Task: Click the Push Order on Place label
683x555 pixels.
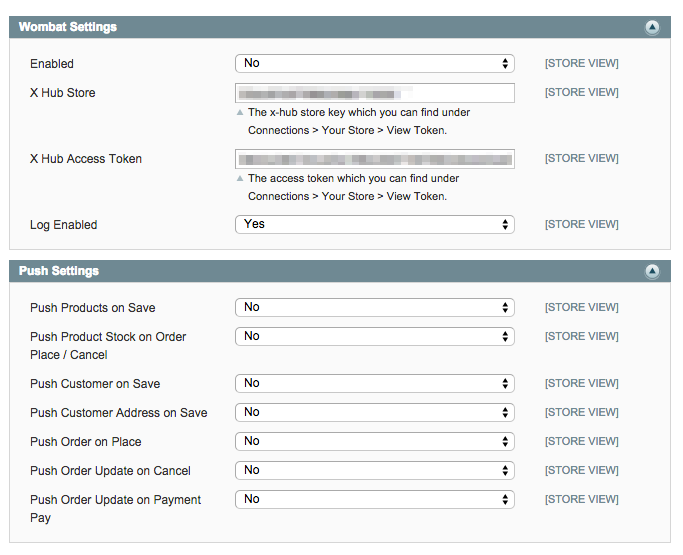Action: tap(86, 442)
